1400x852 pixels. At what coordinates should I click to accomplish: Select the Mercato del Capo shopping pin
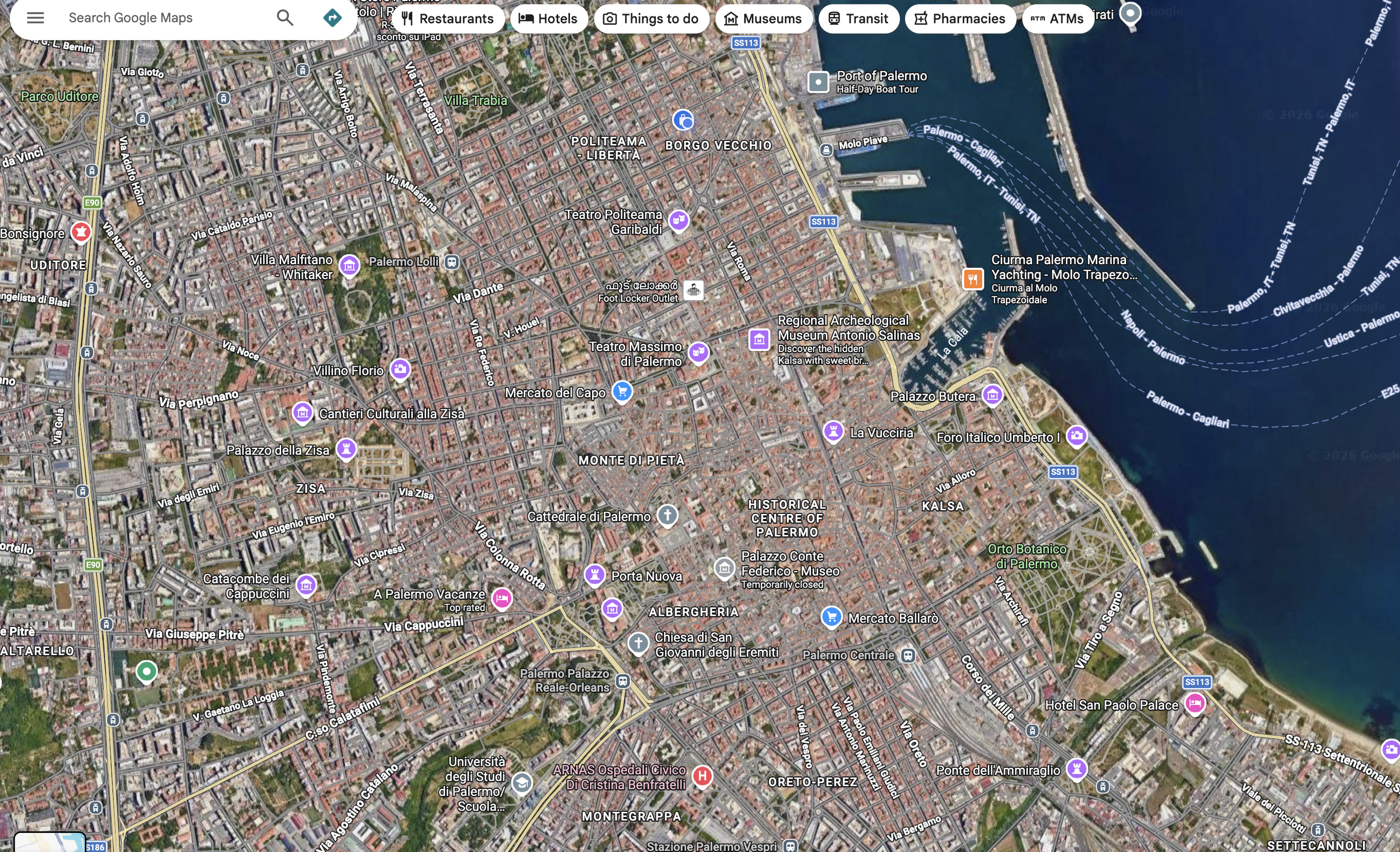tap(622, 391)
